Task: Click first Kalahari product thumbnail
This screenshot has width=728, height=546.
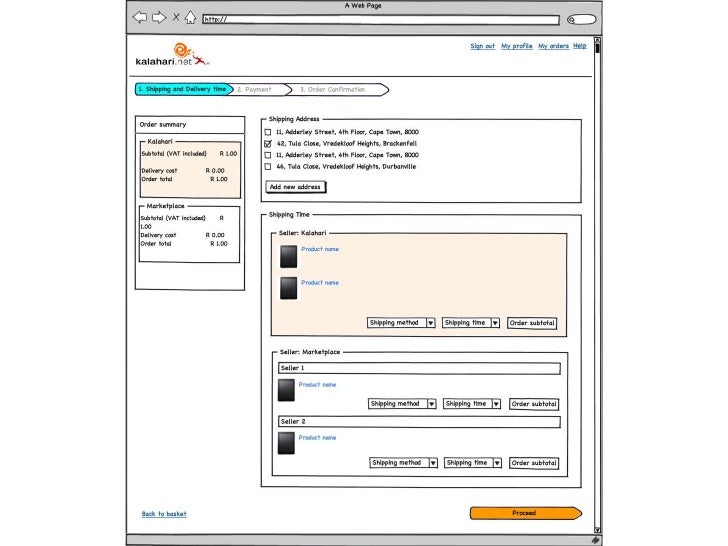Action: coord(288,257)
